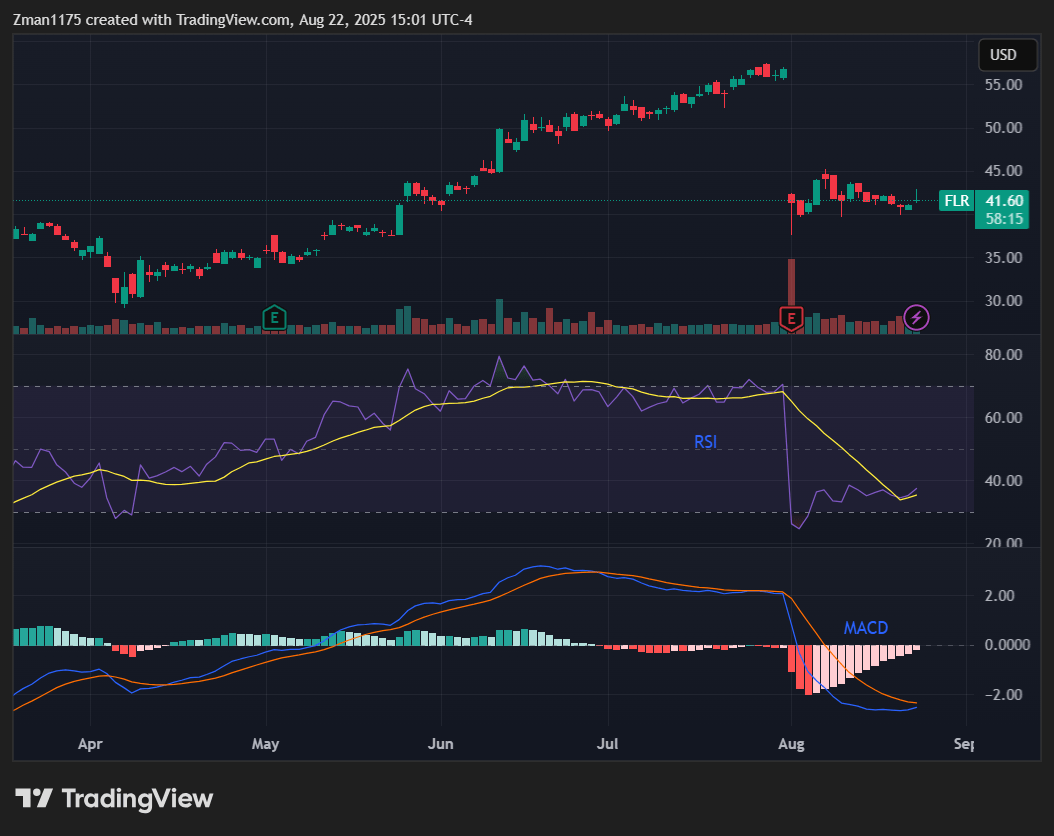Image resolution: width=1054 pixels, height=836 pixels.
Task: Click the green FLR ticker badge on the price scale
Action: click(956, 200)
